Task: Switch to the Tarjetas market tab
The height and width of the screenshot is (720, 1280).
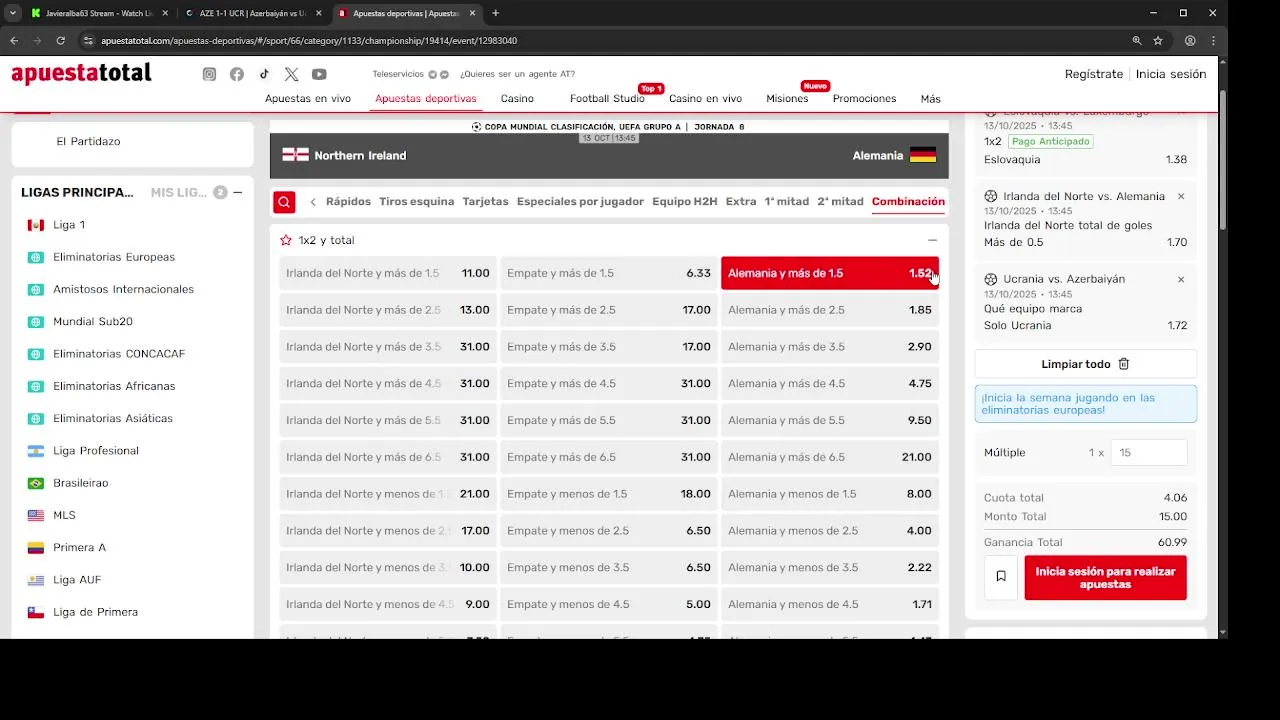Action: pos(485,202)
